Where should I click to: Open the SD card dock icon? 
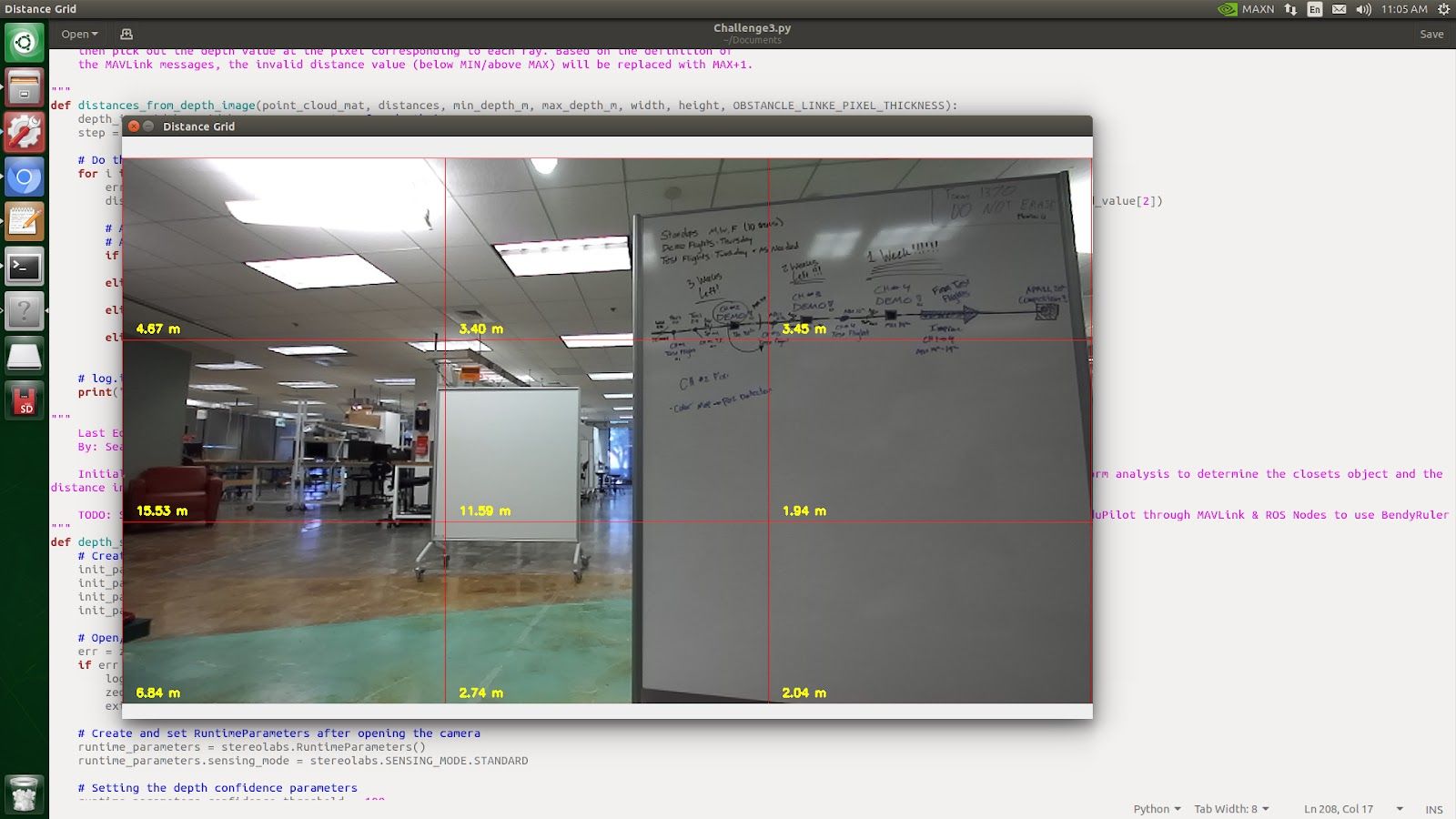tap(25, 401)
